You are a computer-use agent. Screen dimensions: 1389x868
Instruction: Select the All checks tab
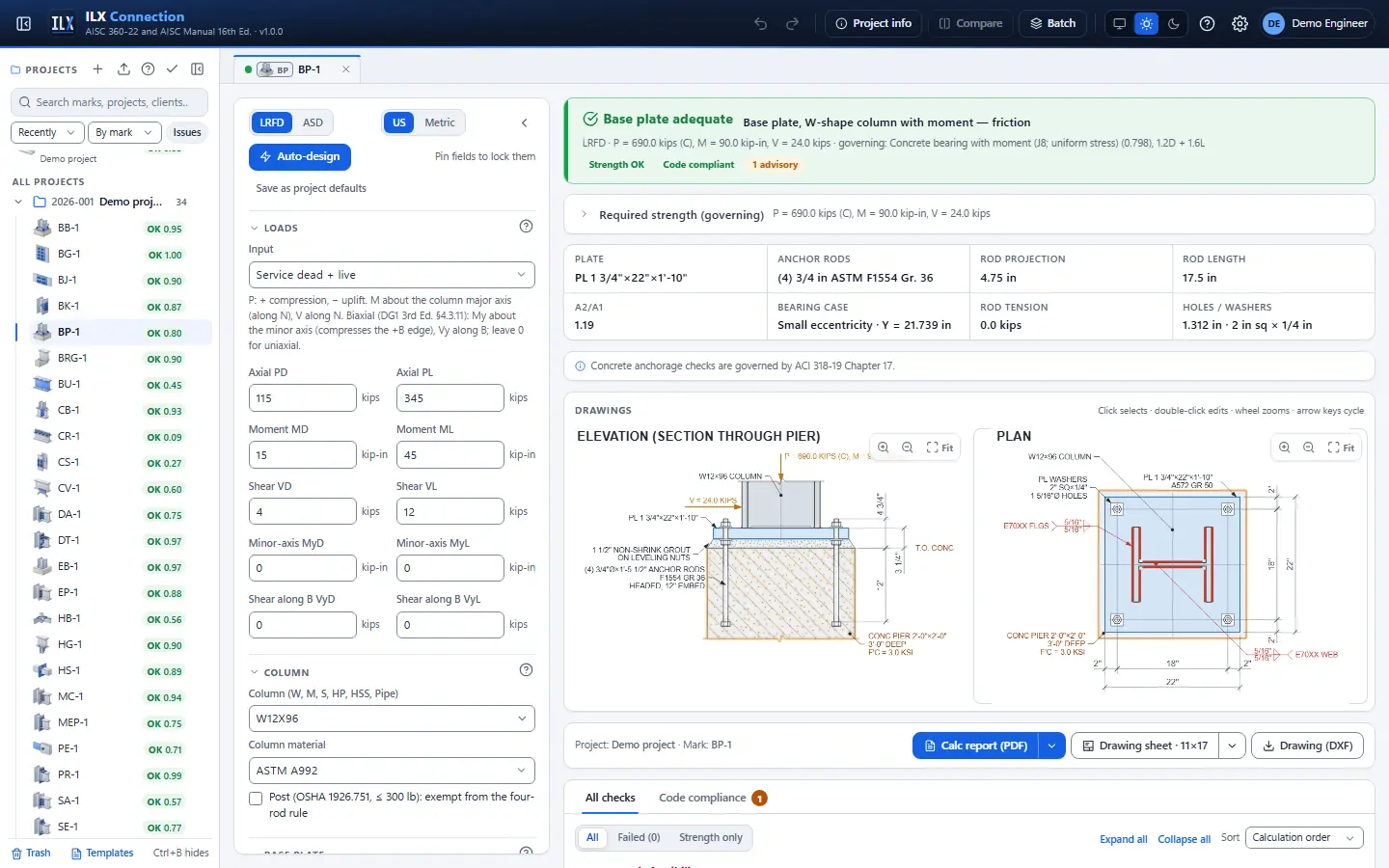pos(611,798)
